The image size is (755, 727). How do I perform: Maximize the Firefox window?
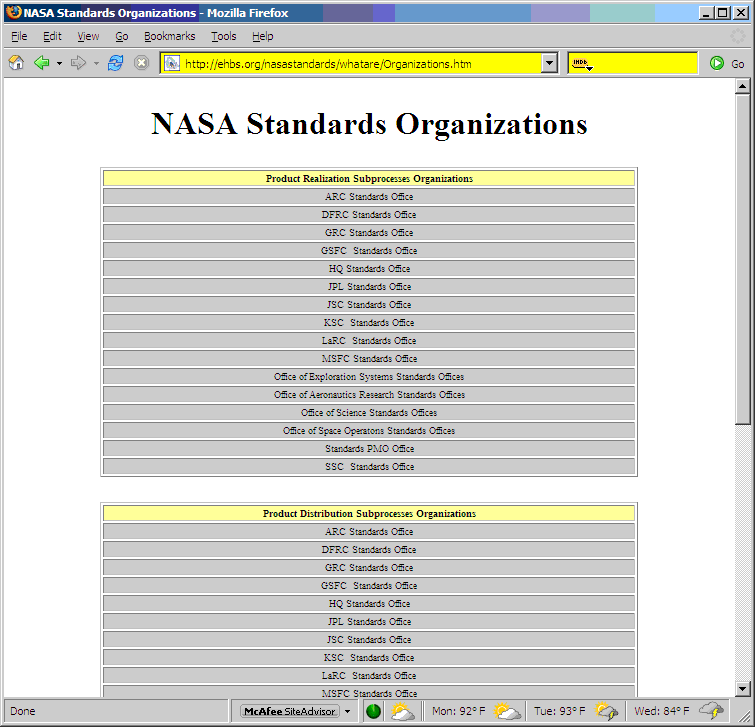tap(723, 13)
